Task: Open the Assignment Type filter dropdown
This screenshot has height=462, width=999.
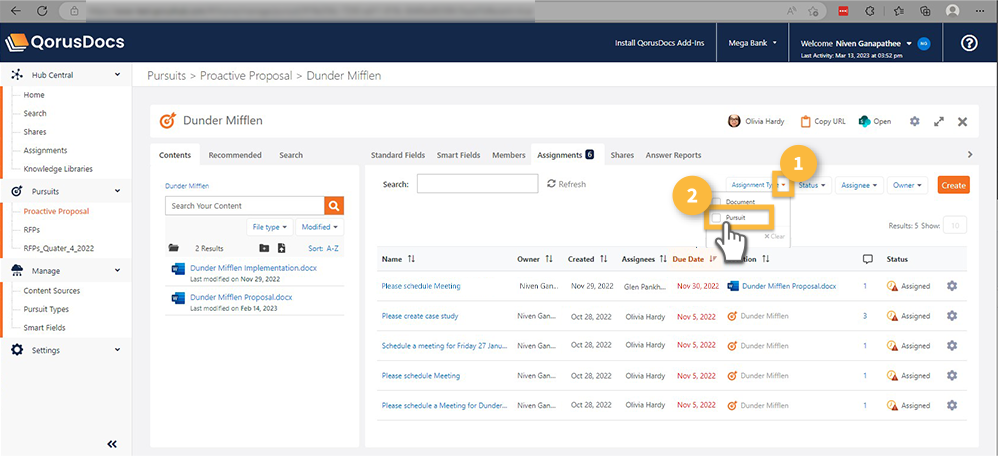Action: click(759, 185)
